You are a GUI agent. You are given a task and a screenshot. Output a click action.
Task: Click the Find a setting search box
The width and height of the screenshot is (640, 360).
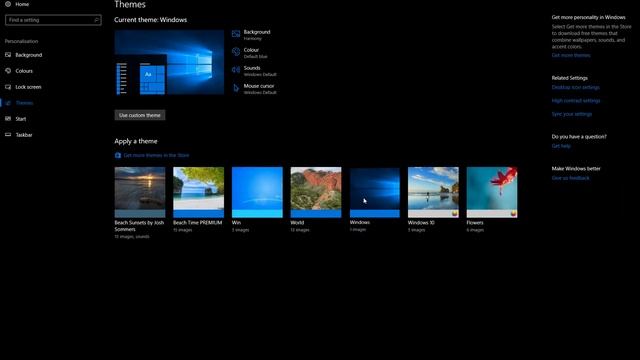tap(53, 20)
